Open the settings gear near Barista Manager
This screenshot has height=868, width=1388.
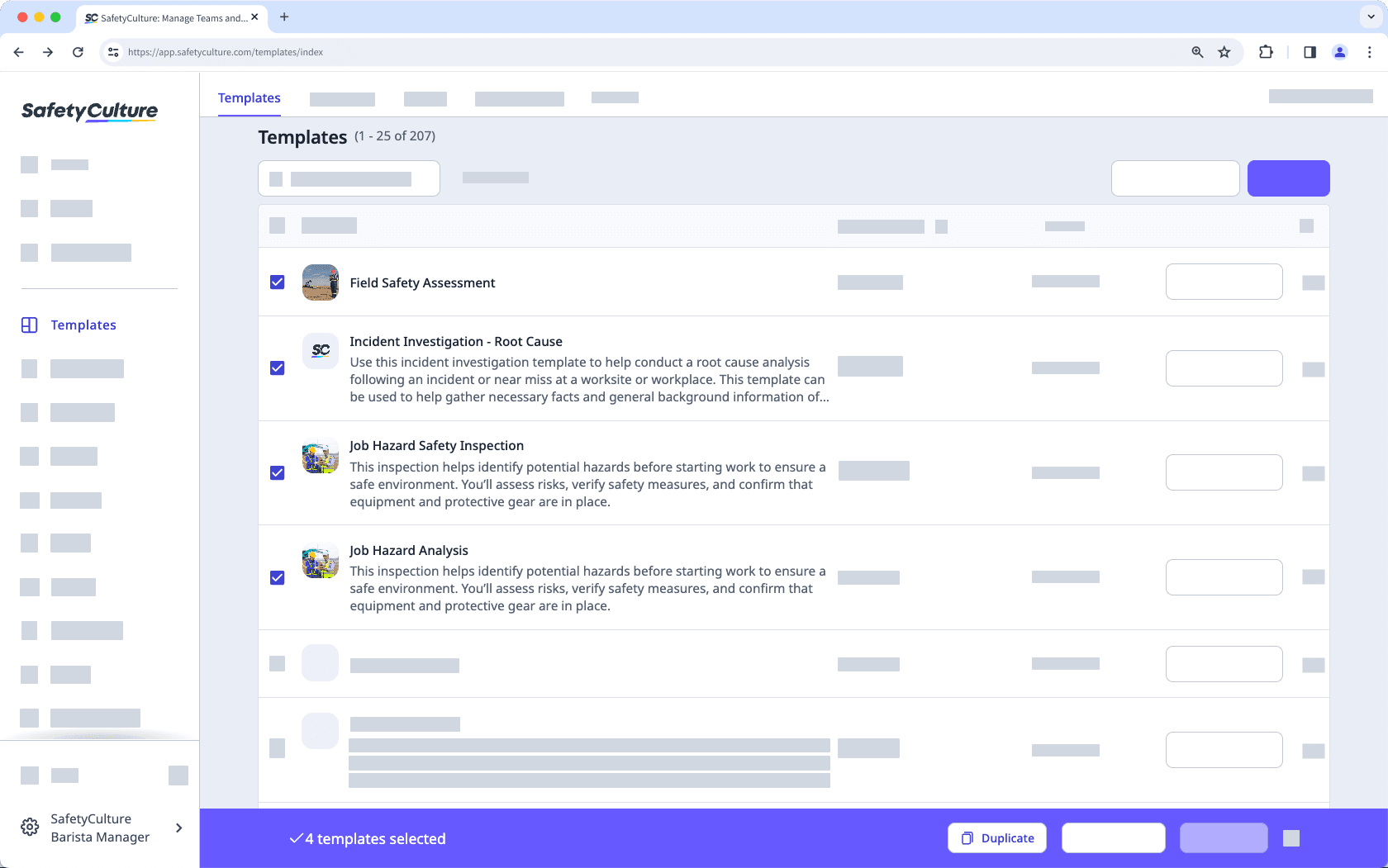[x=30, y=827]
